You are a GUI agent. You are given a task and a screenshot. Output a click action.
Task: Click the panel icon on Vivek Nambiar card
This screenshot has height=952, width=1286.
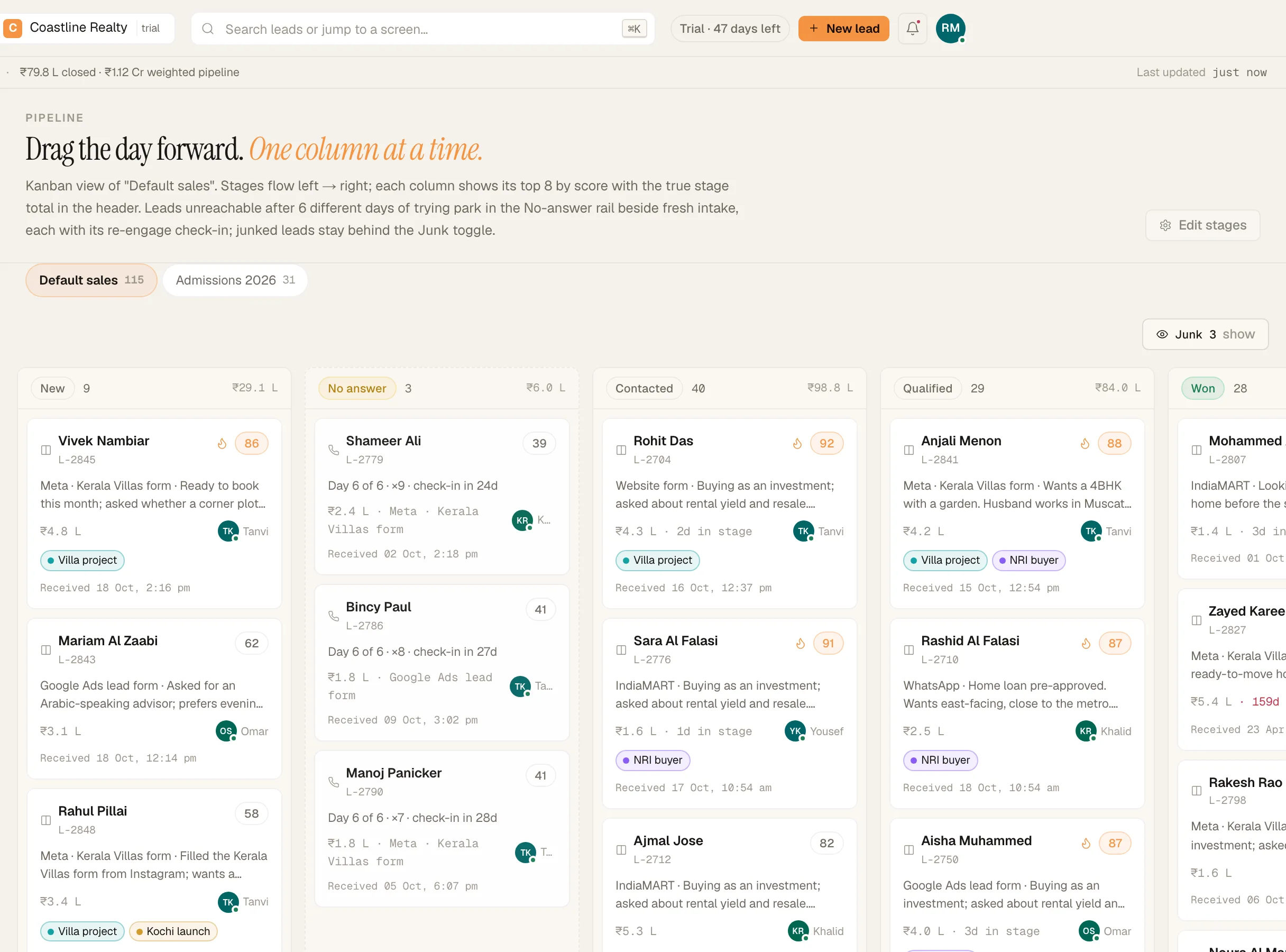coord(46,450)
